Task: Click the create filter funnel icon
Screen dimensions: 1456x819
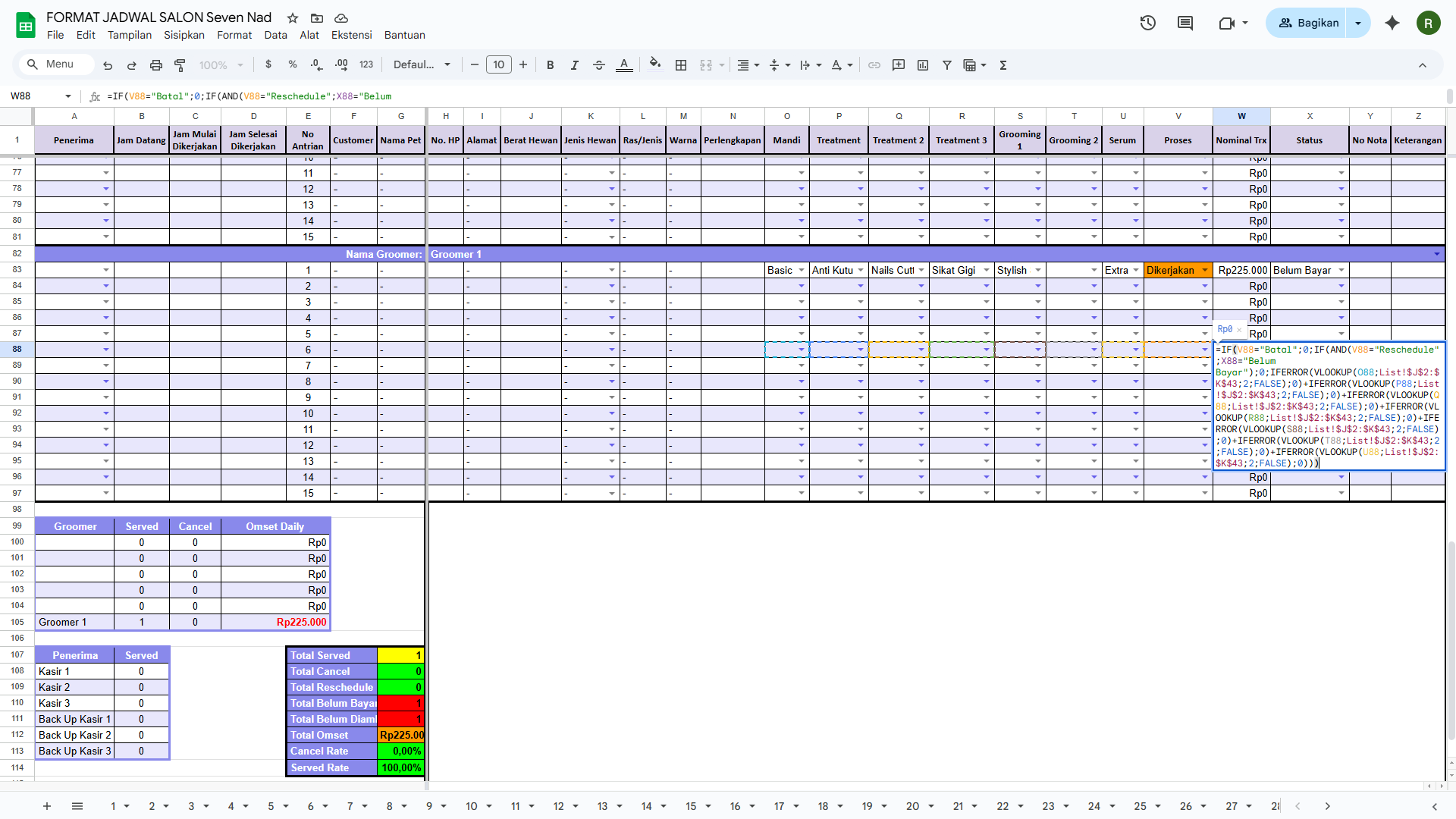Action: click(x=947, y=65)
